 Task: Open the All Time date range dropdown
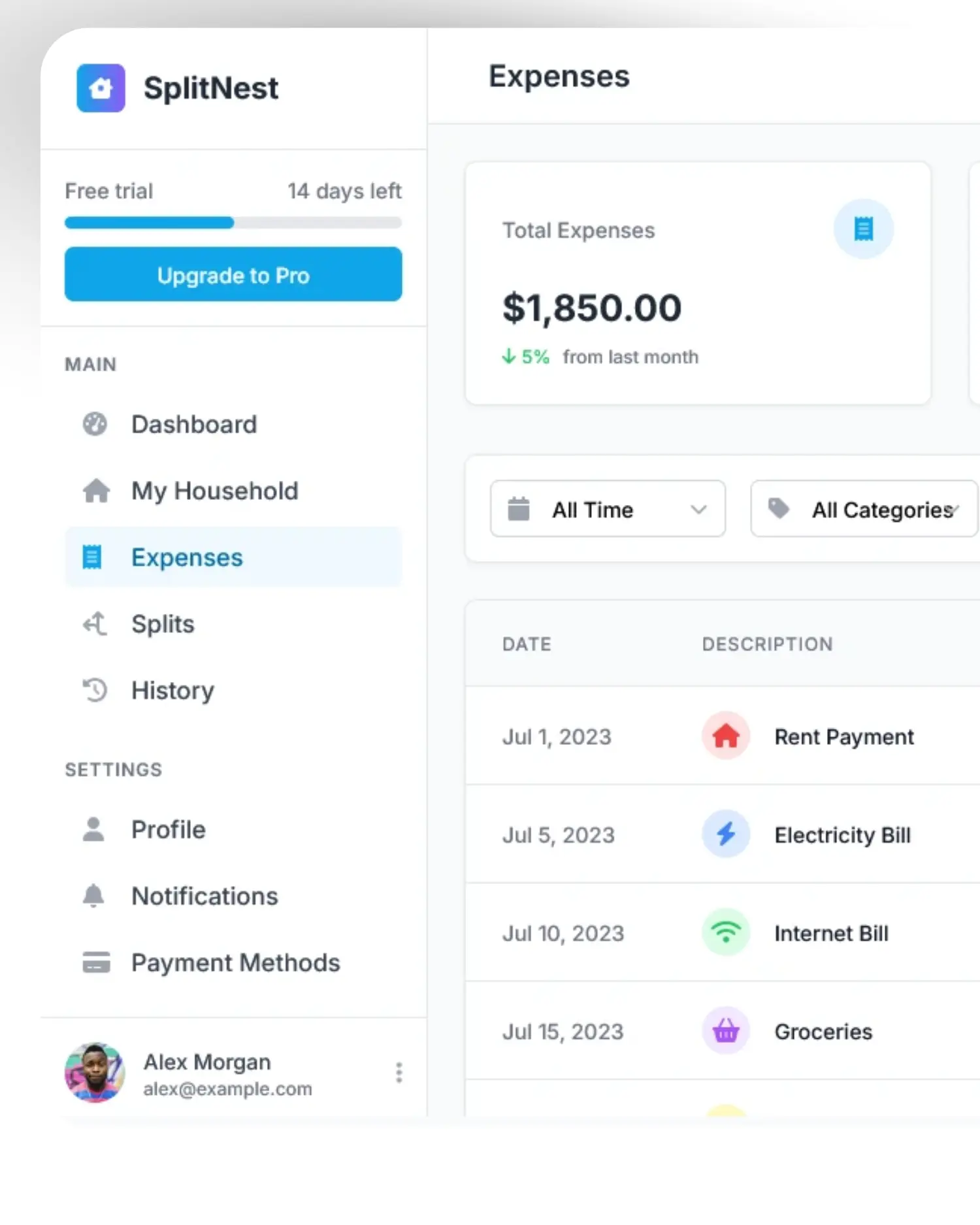coord(608,509)
